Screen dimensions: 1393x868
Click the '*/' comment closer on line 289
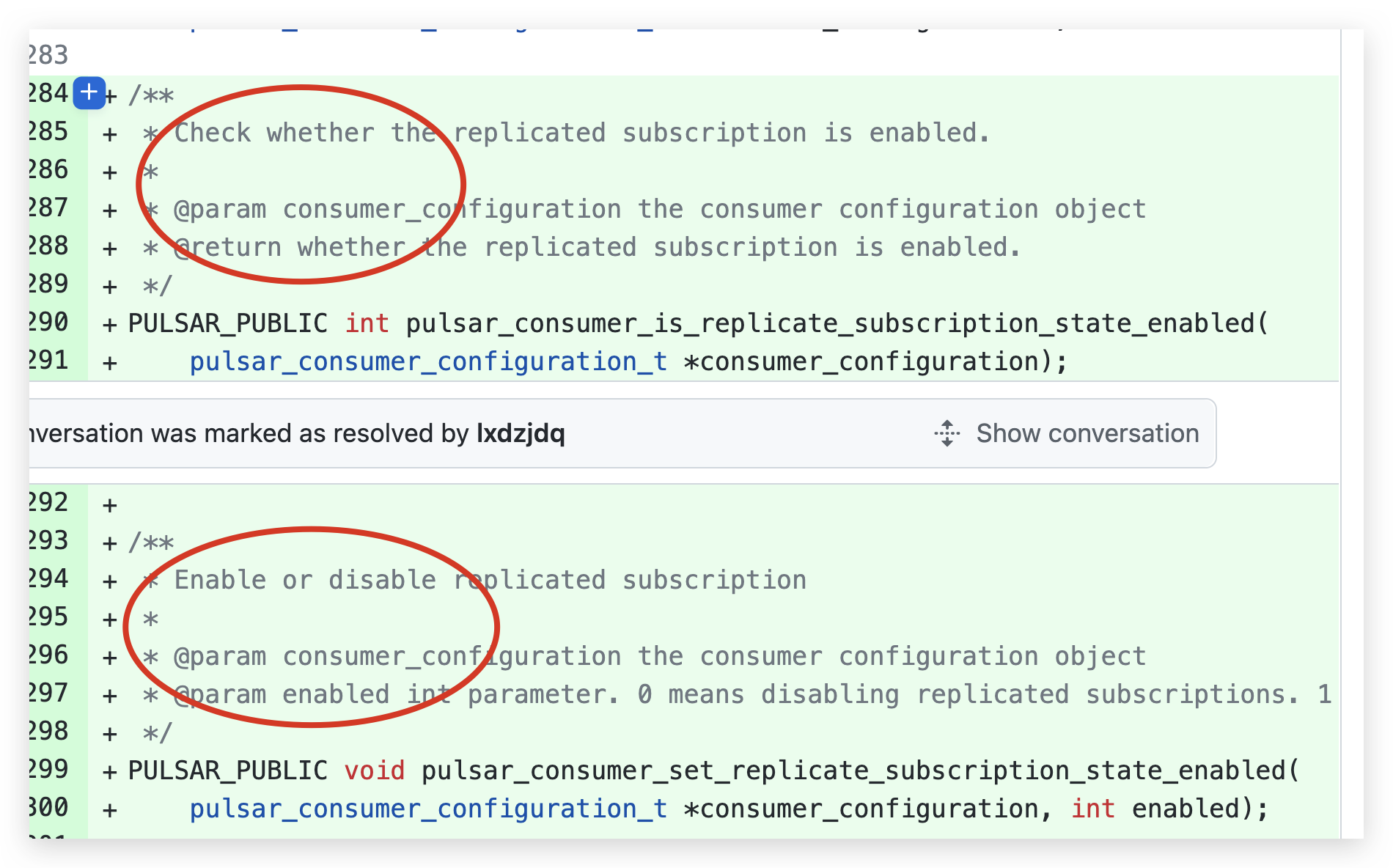click(158, 286)
